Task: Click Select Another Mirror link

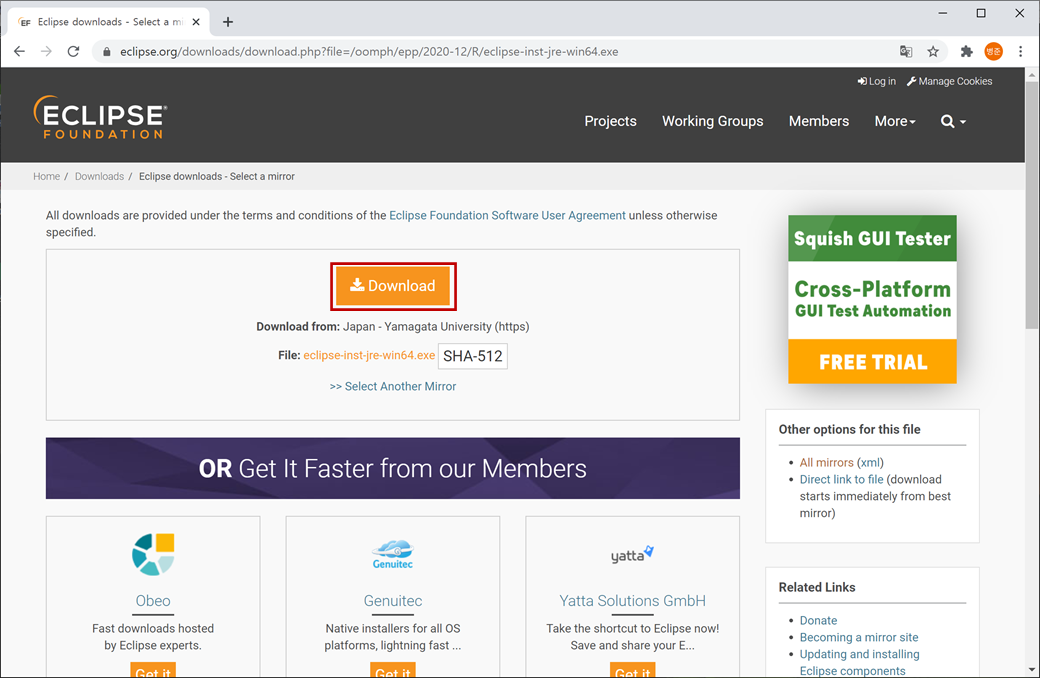Action: pyautogui.click(x=393, y=386)
